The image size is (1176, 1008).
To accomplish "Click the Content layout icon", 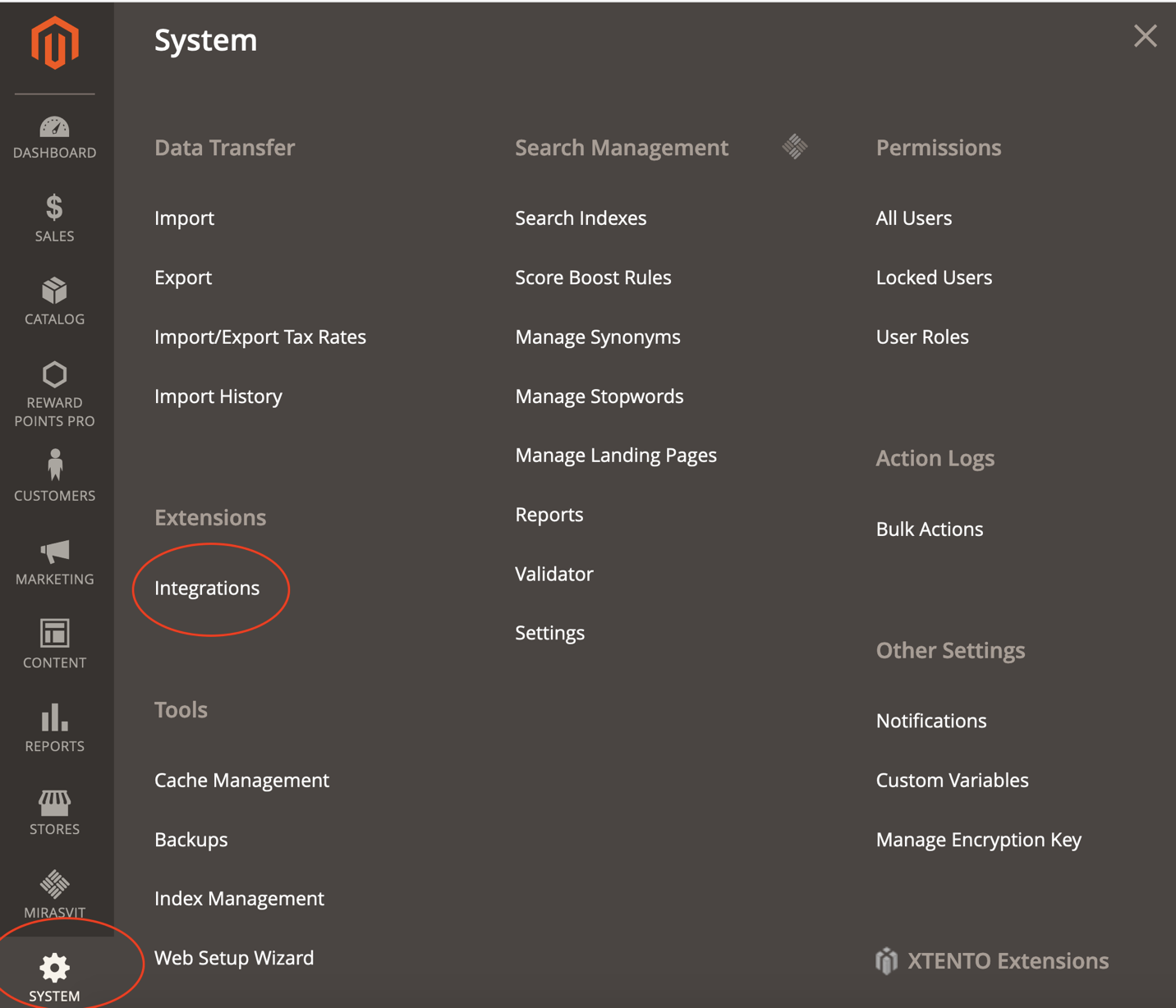I will coord(54,634).
